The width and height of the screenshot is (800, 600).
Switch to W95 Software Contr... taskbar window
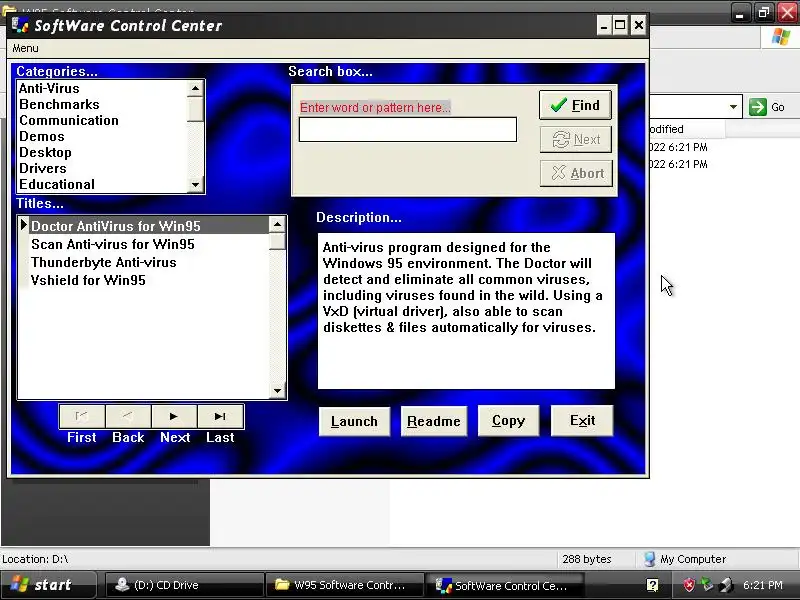(345, 585)
